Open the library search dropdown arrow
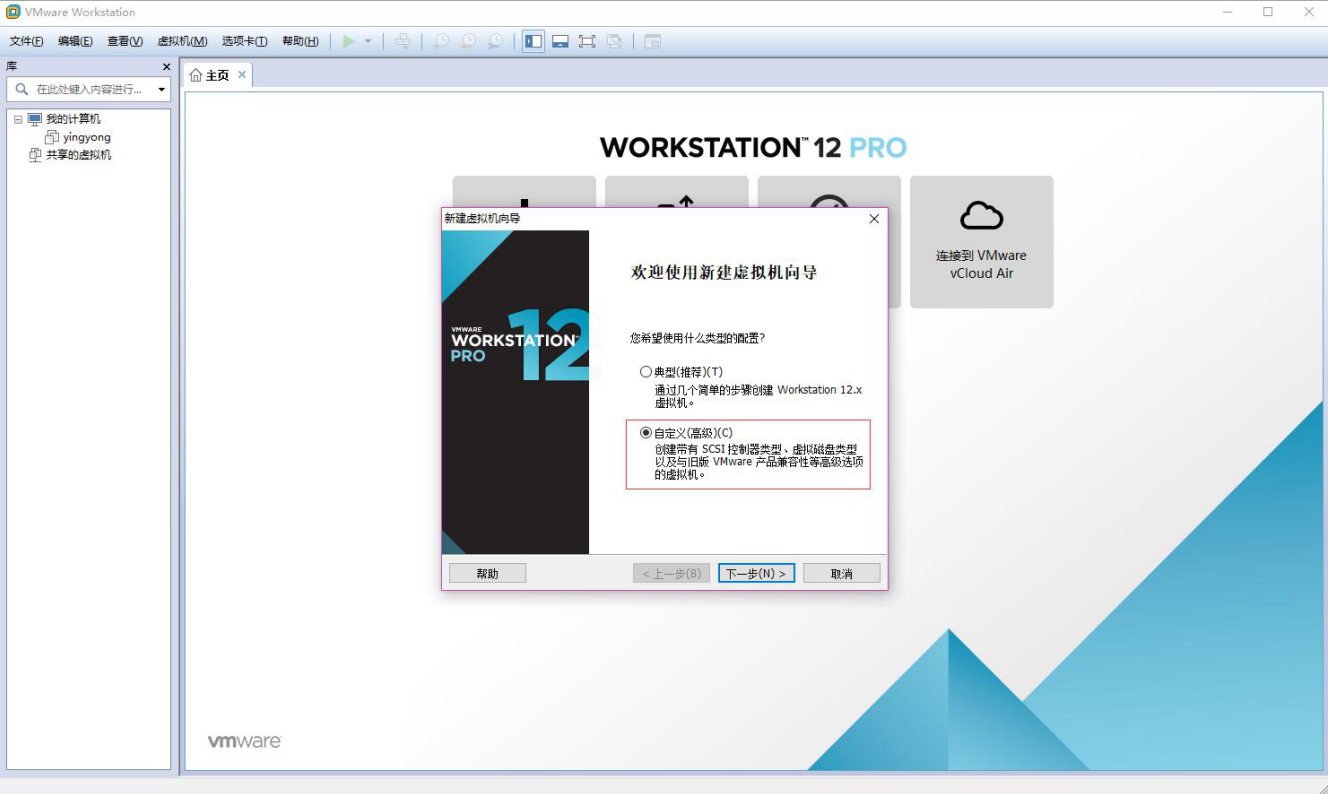Image resolution: width=1328 pixels, height=794 pixels. pyautogui.click(x=162, y=90)
